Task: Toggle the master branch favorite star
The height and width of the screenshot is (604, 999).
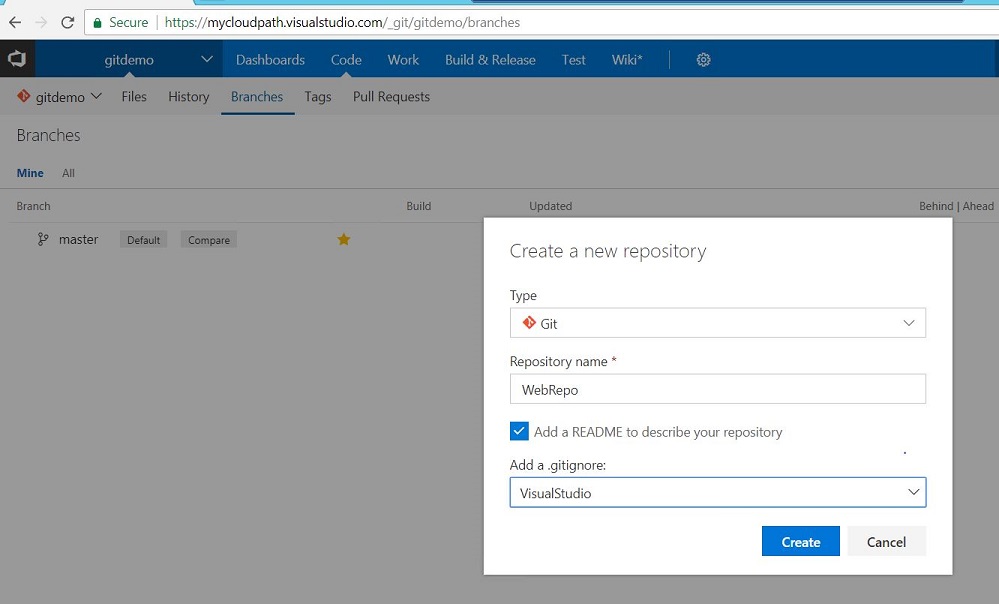Action: [343, 240]
